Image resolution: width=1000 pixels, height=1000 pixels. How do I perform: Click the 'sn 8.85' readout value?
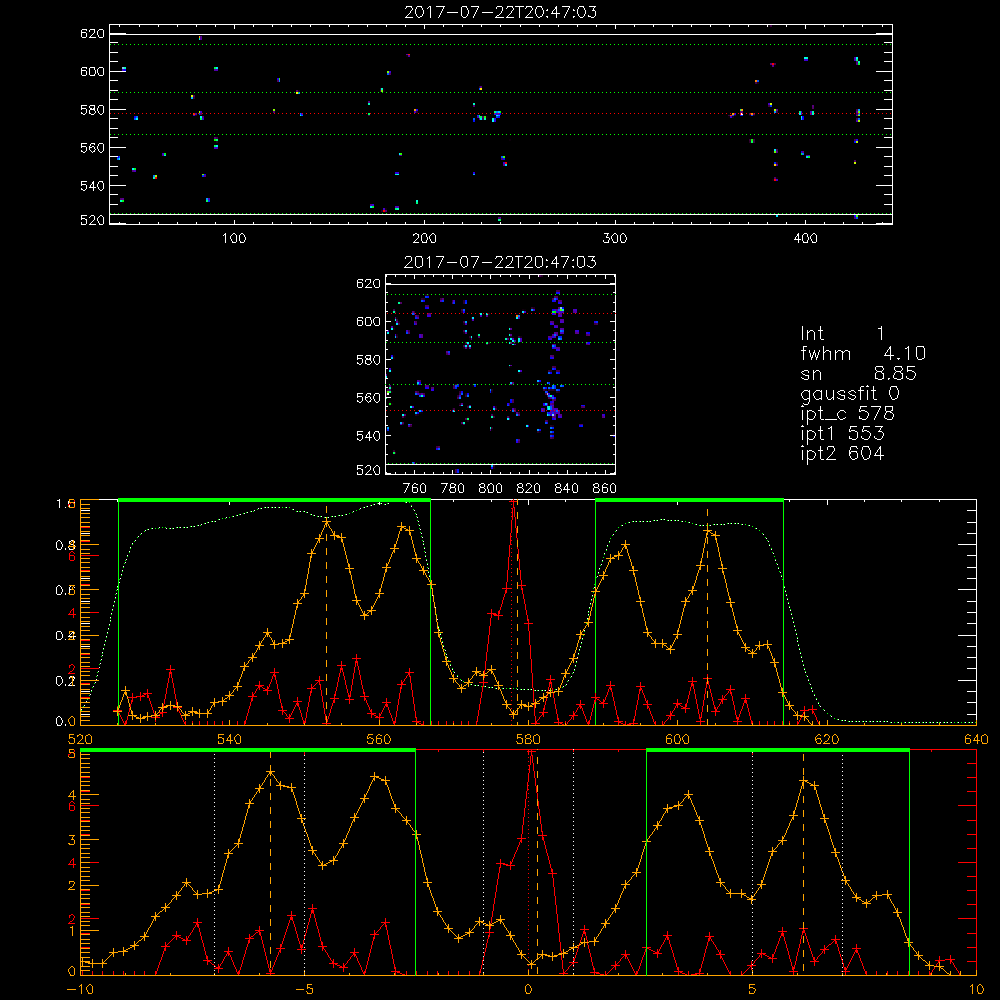click(895, 373)
